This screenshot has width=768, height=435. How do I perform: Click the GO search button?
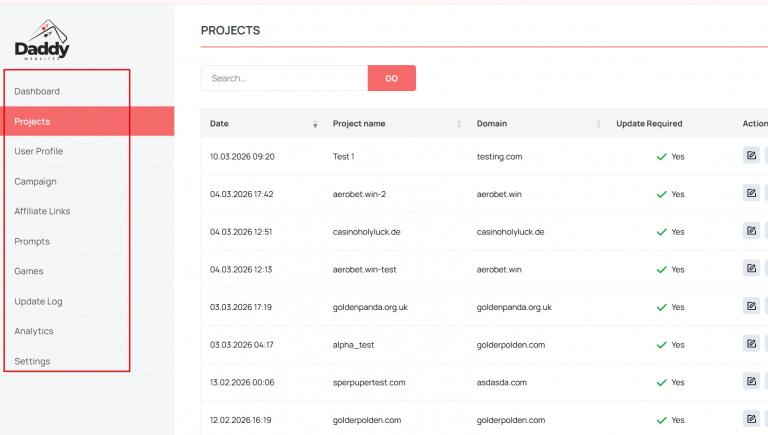(391, 78)
